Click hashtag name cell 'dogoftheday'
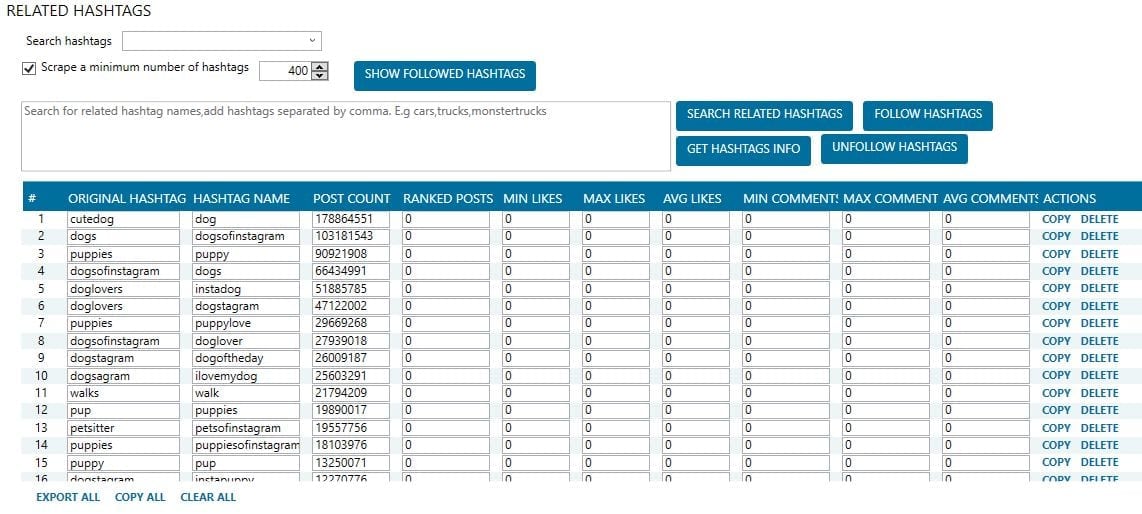1142x514 pixels. coord(246,358)
